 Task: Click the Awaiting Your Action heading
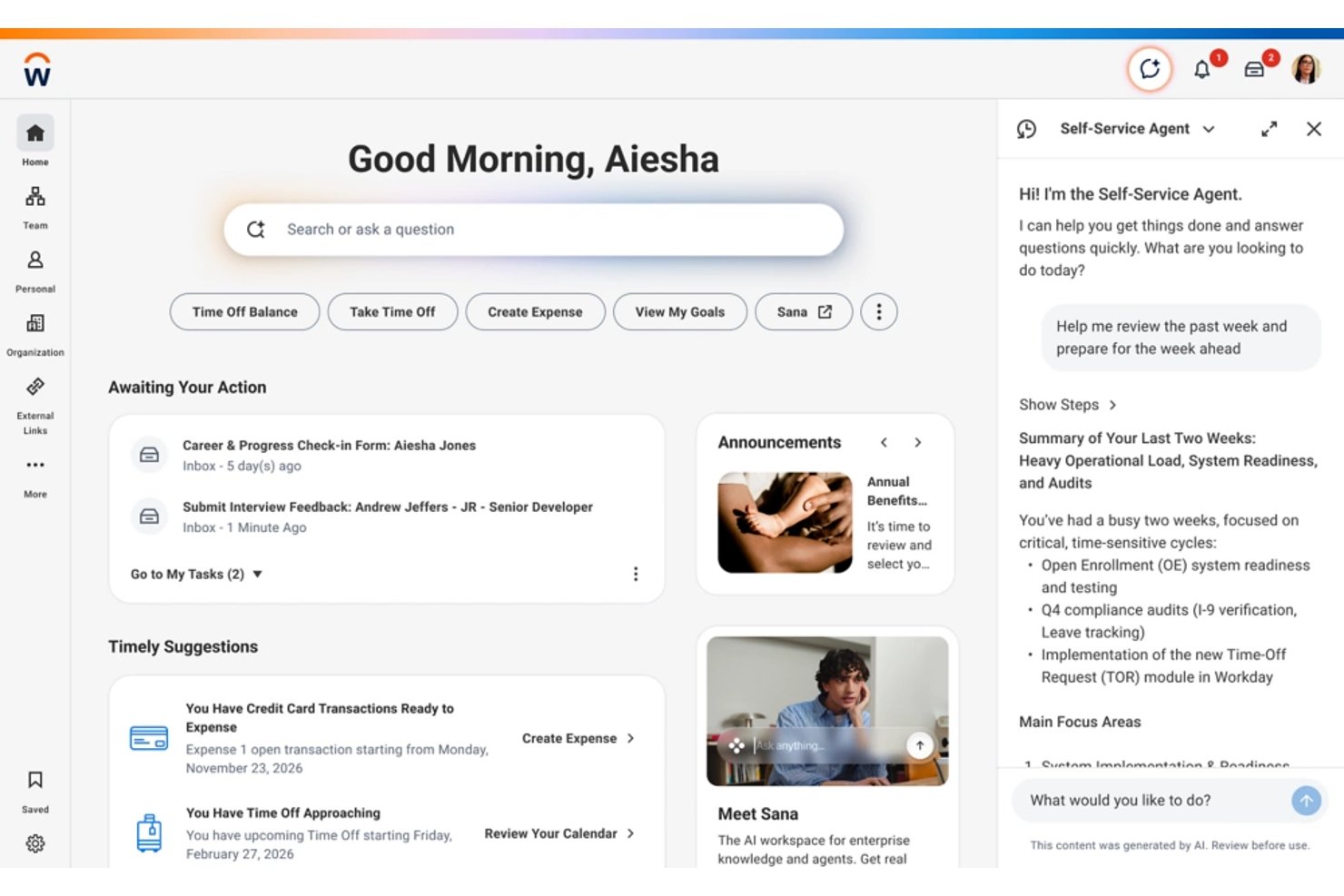point(187,388)
